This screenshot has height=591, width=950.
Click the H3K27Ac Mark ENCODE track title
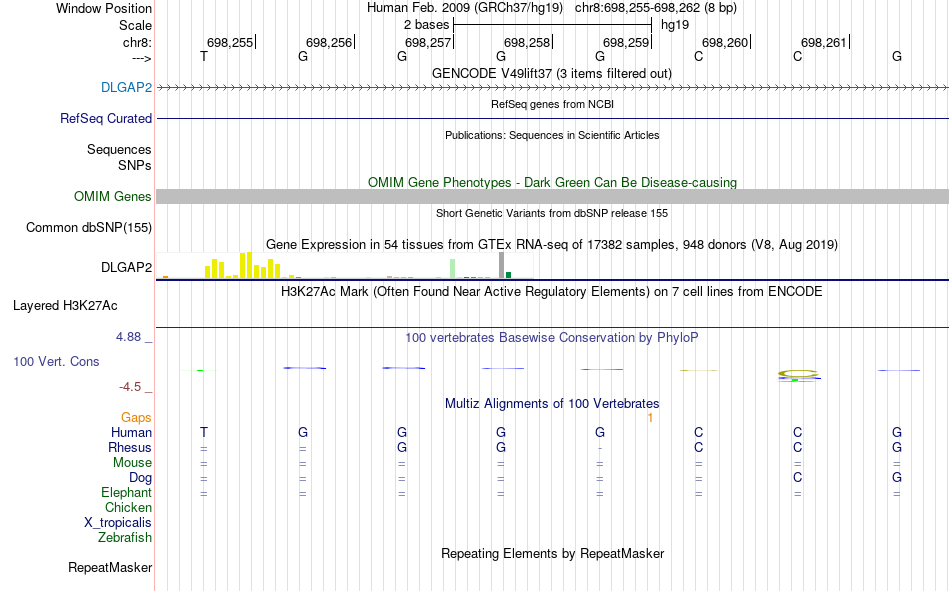(x=552, y=292)
